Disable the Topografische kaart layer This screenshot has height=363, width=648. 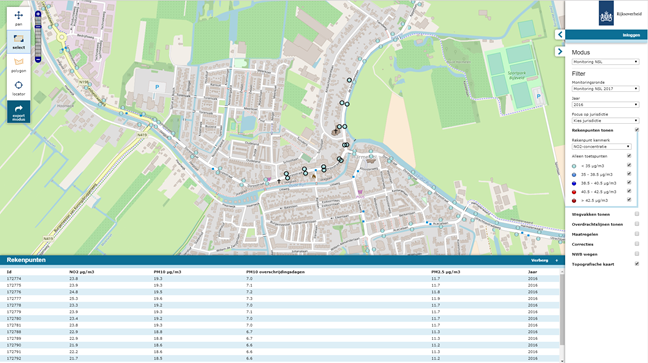click(637, 263)
